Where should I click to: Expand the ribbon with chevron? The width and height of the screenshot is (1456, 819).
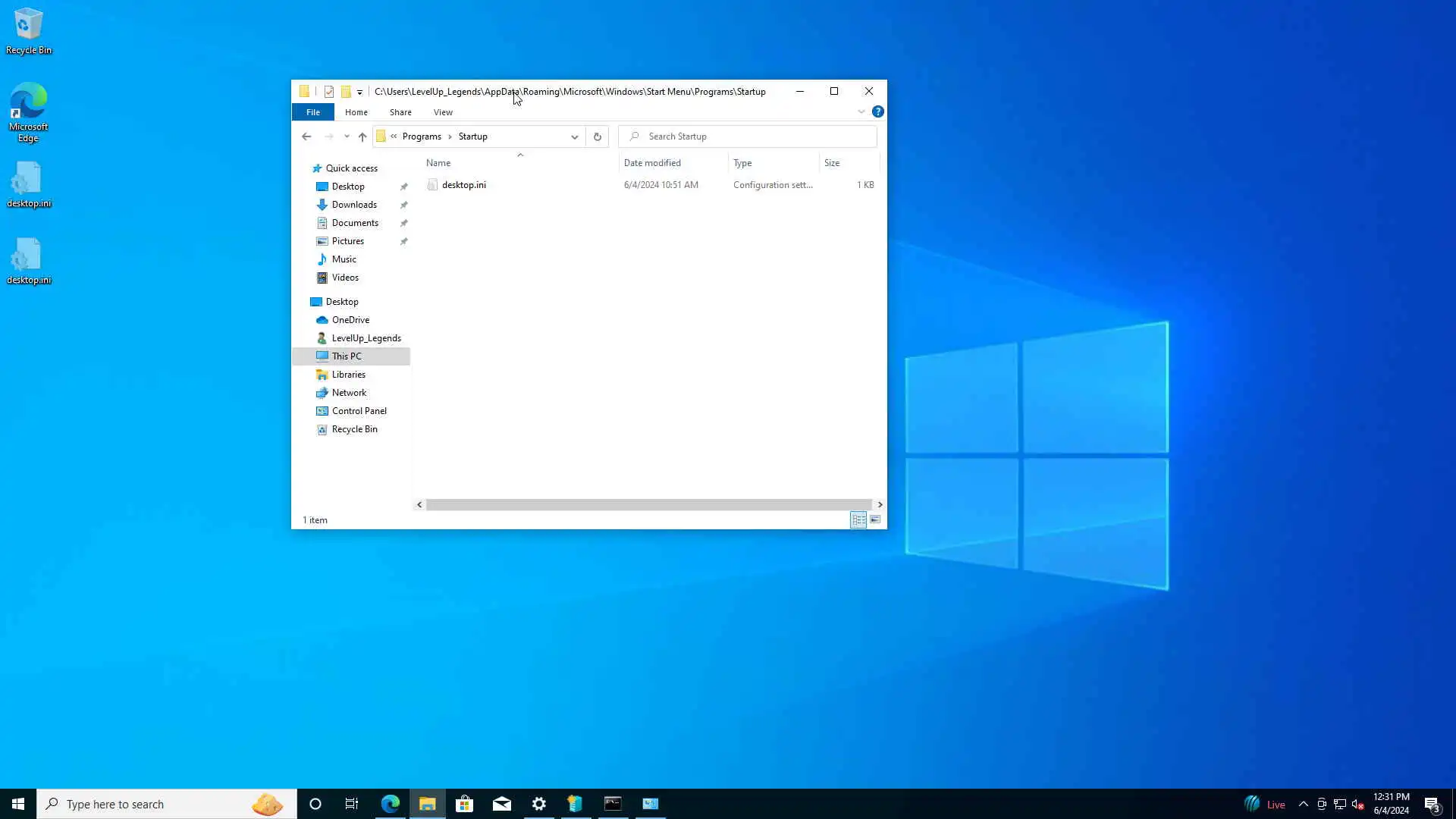click(x=861, y=111)
